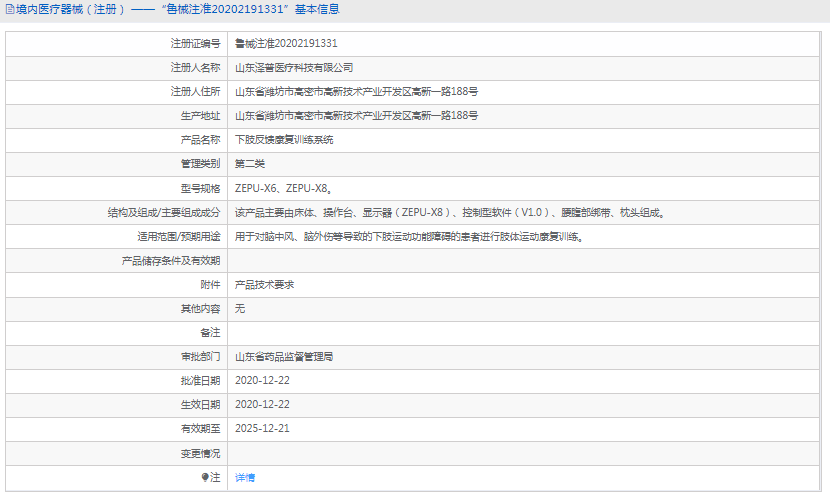830x498 pixels.
Task: Click the 型号规格 label
Action: (x=200, y=188)
